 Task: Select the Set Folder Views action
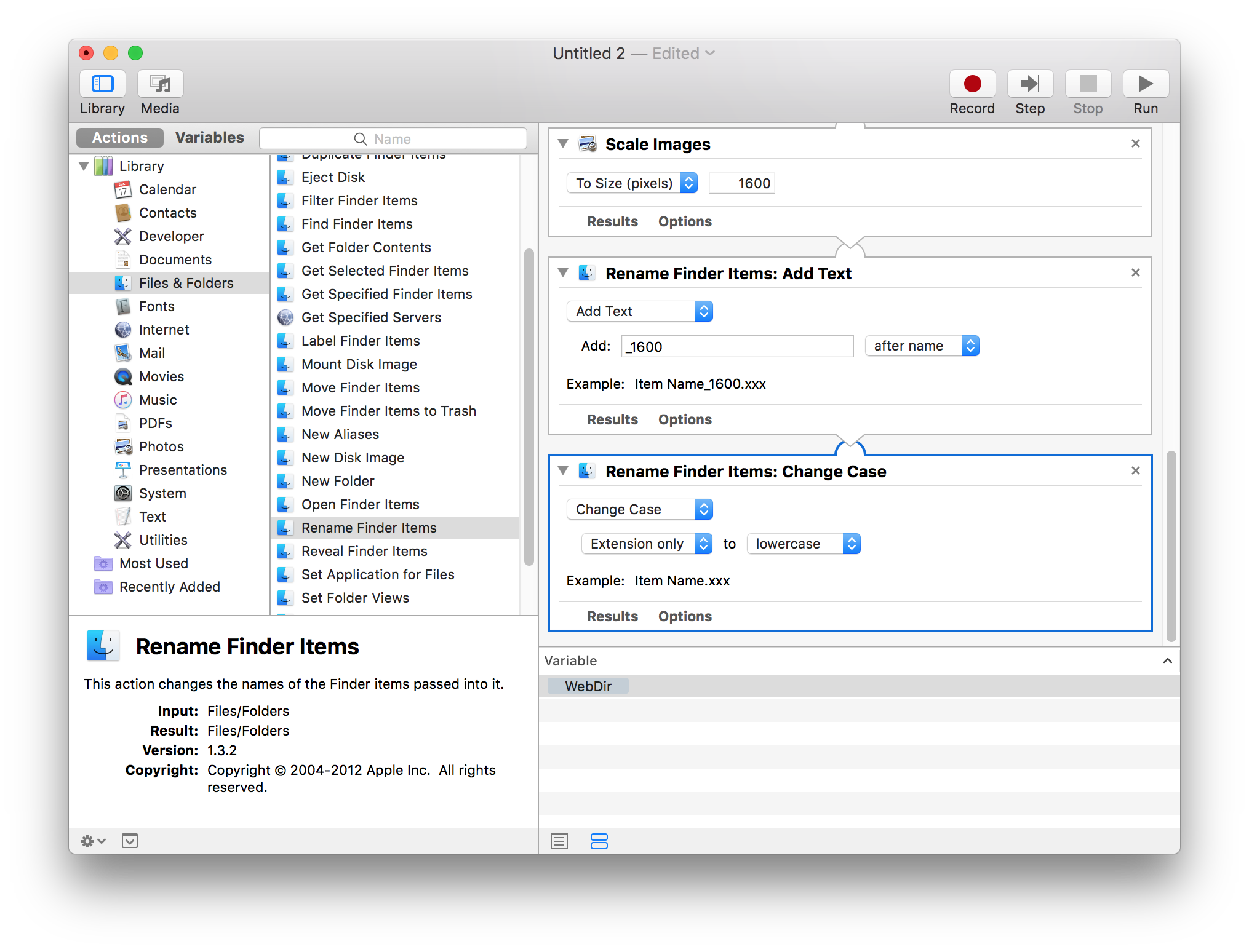(x=394, y=598)
